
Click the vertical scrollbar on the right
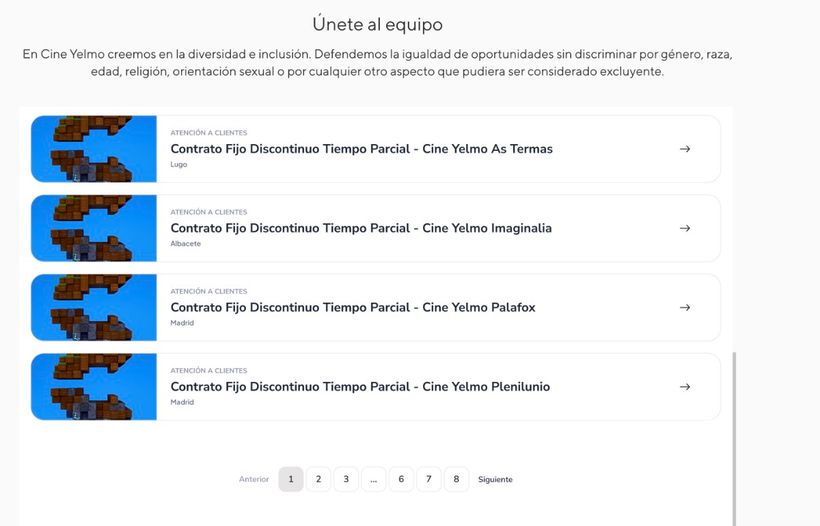pyautogui.click(x=734, y=439)
